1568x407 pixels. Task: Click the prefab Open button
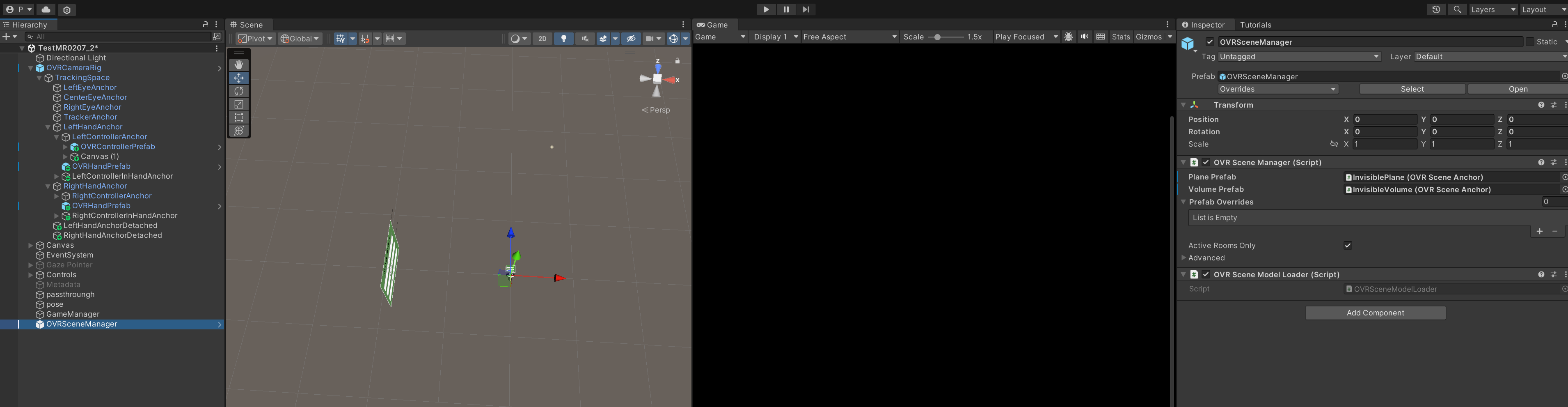(x=1518, y=89)
